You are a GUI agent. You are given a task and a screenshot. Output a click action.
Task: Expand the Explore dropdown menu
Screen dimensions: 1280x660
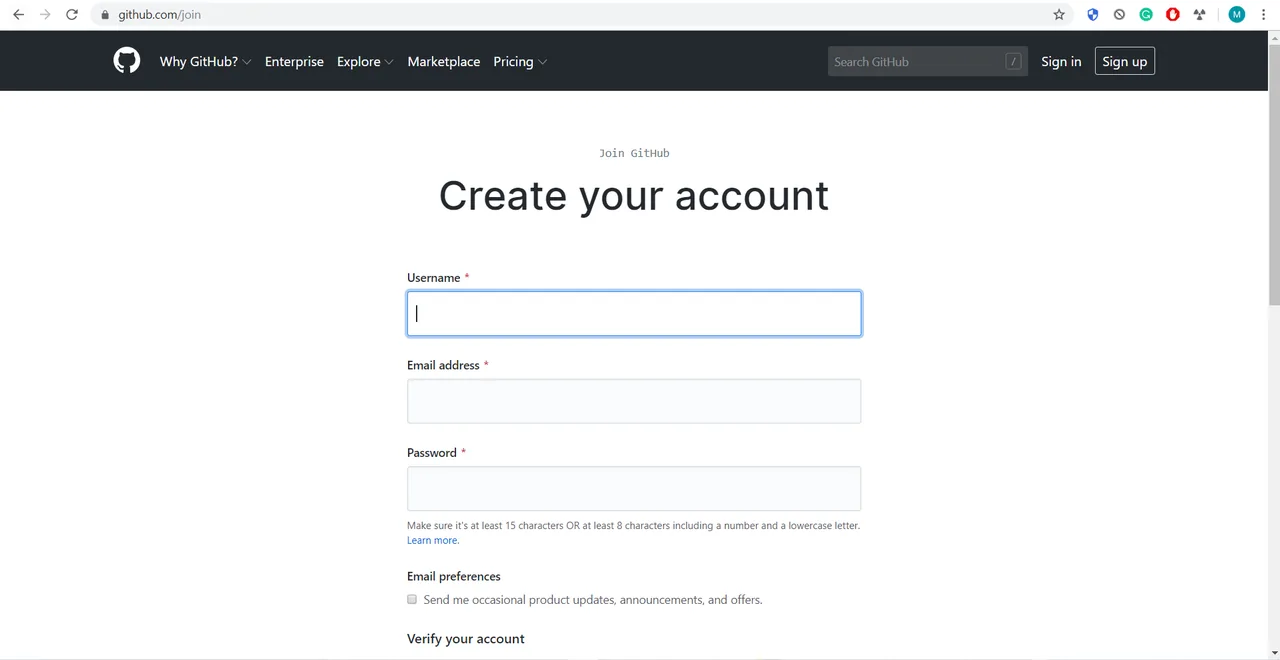point(365,61)
